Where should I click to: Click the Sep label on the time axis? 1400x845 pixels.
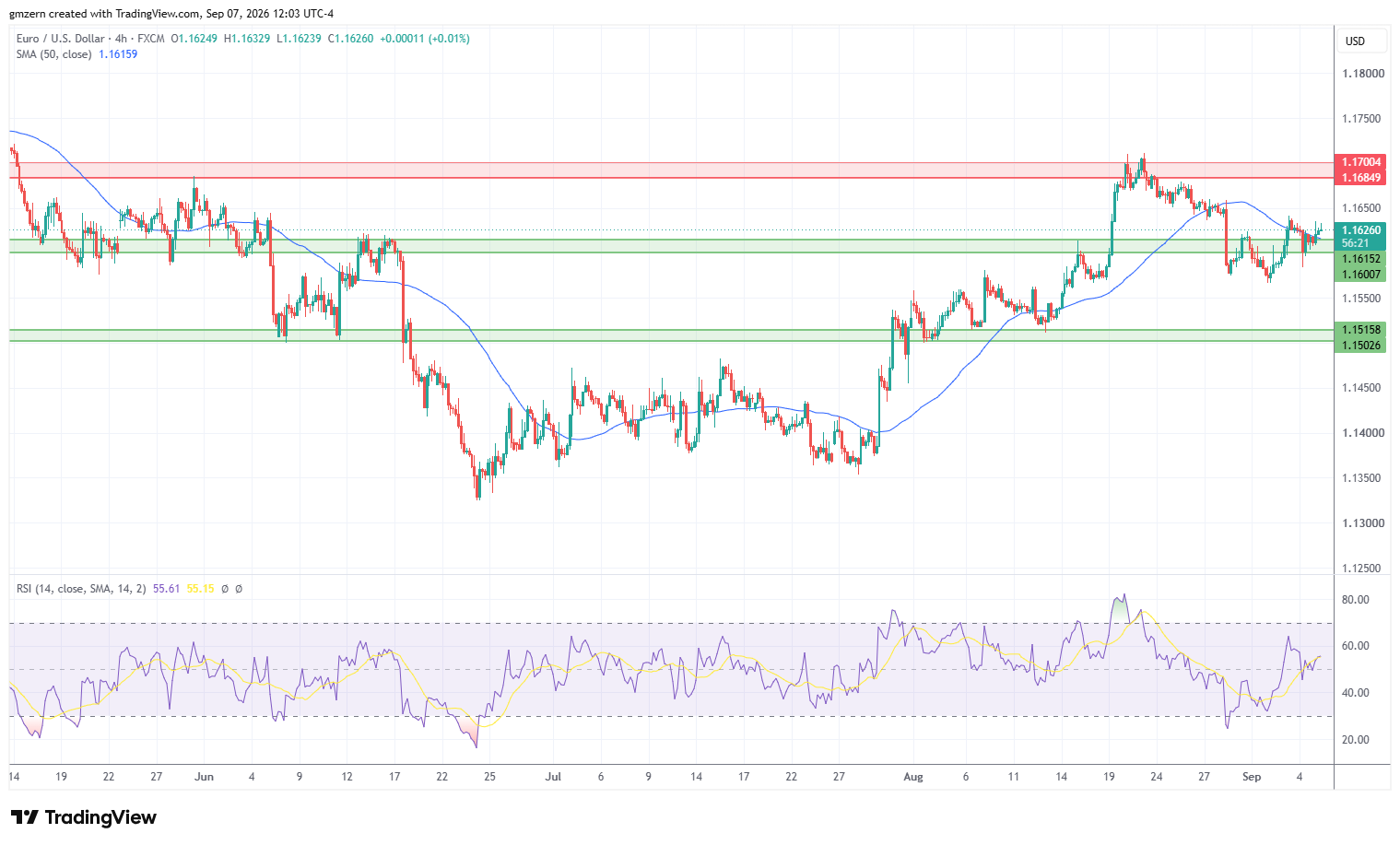1252,777
